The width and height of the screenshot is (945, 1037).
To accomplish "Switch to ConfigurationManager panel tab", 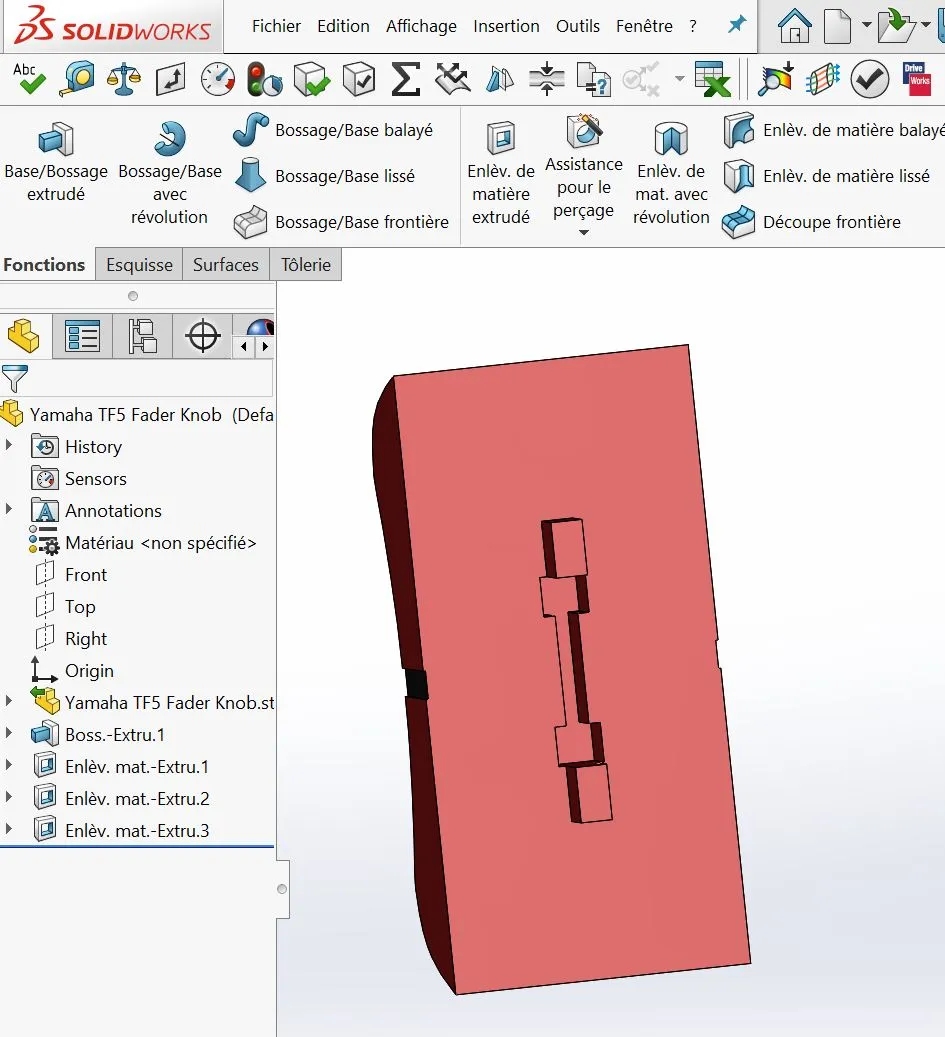I will pos(143,336).
